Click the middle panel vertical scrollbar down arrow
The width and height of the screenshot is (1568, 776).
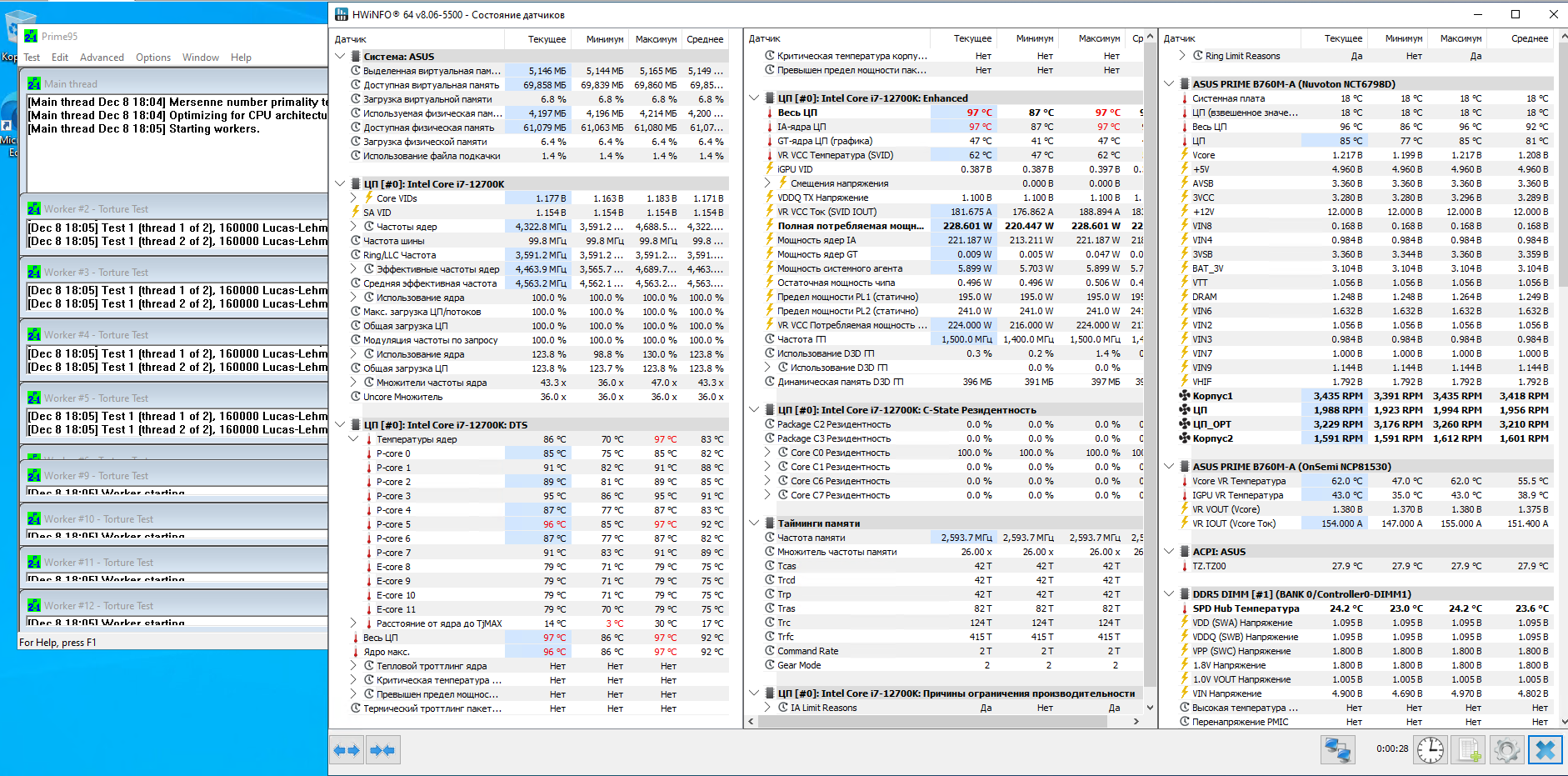pos(1151,708)
